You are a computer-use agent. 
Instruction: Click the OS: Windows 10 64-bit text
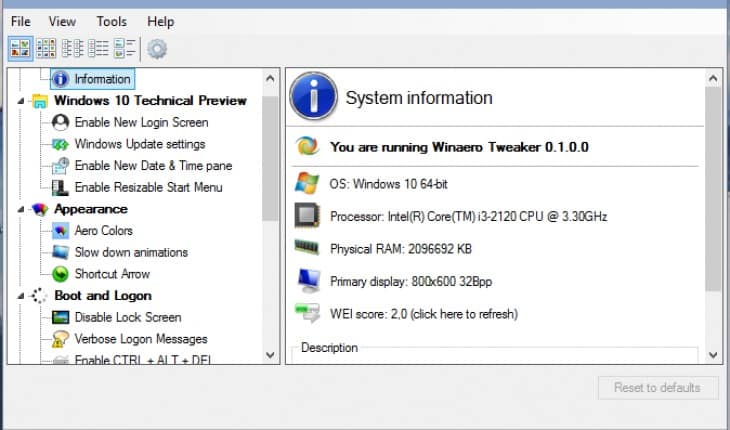coord(389,184)
